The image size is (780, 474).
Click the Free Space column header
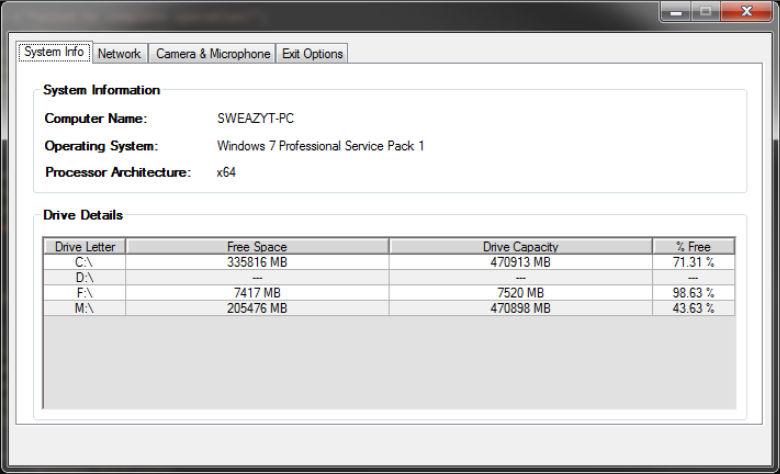[257, 246]
